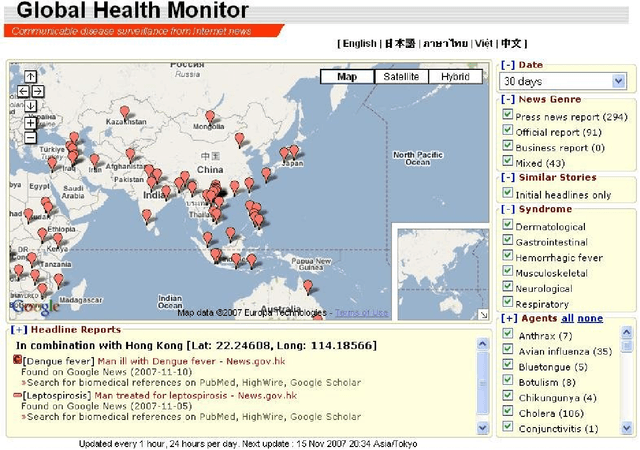Zoom out the map with minus icon

(x=30, y=138)
